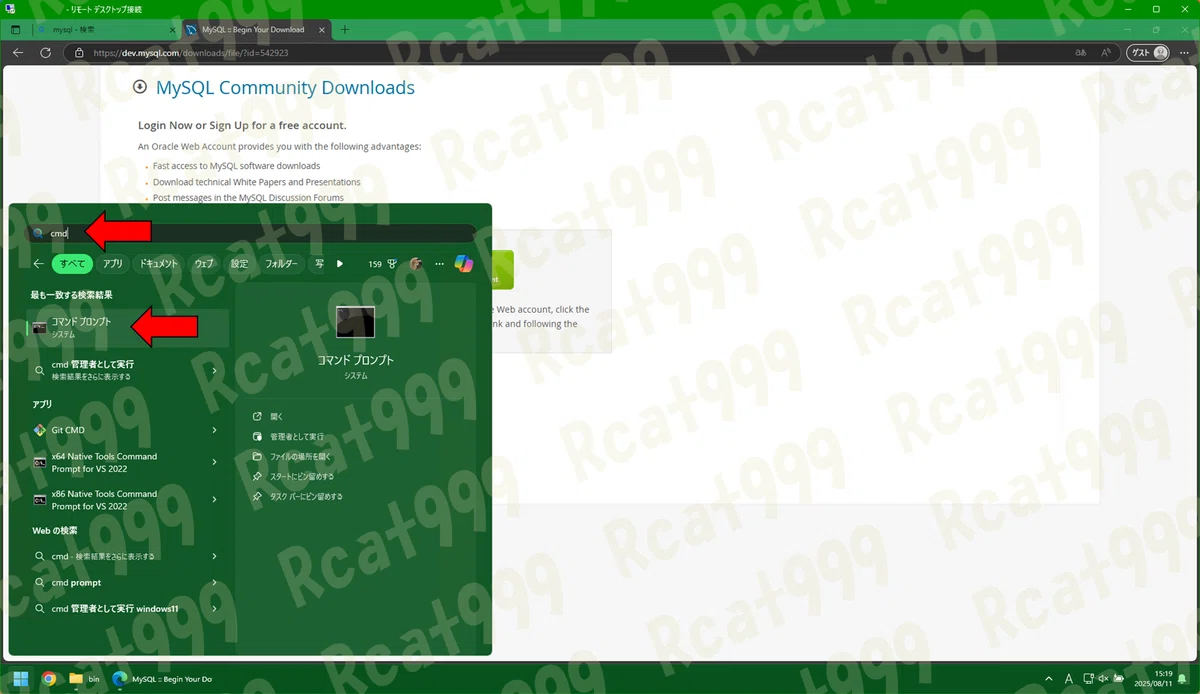Switch to the アプリ filter tab
1200x694 pixels.
[112, 264]
